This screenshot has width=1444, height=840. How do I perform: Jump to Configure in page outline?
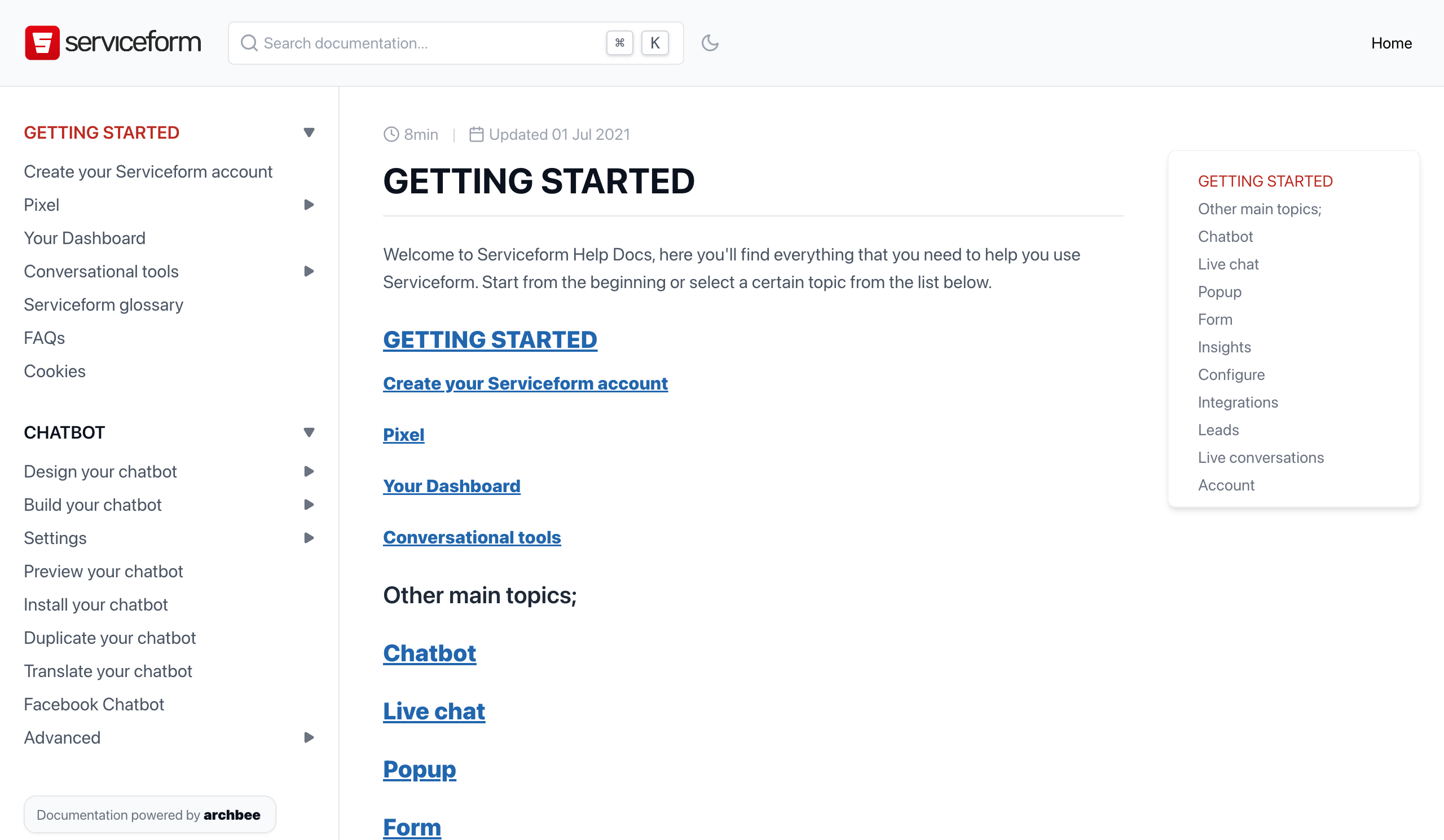click(x=1231, y=374)
